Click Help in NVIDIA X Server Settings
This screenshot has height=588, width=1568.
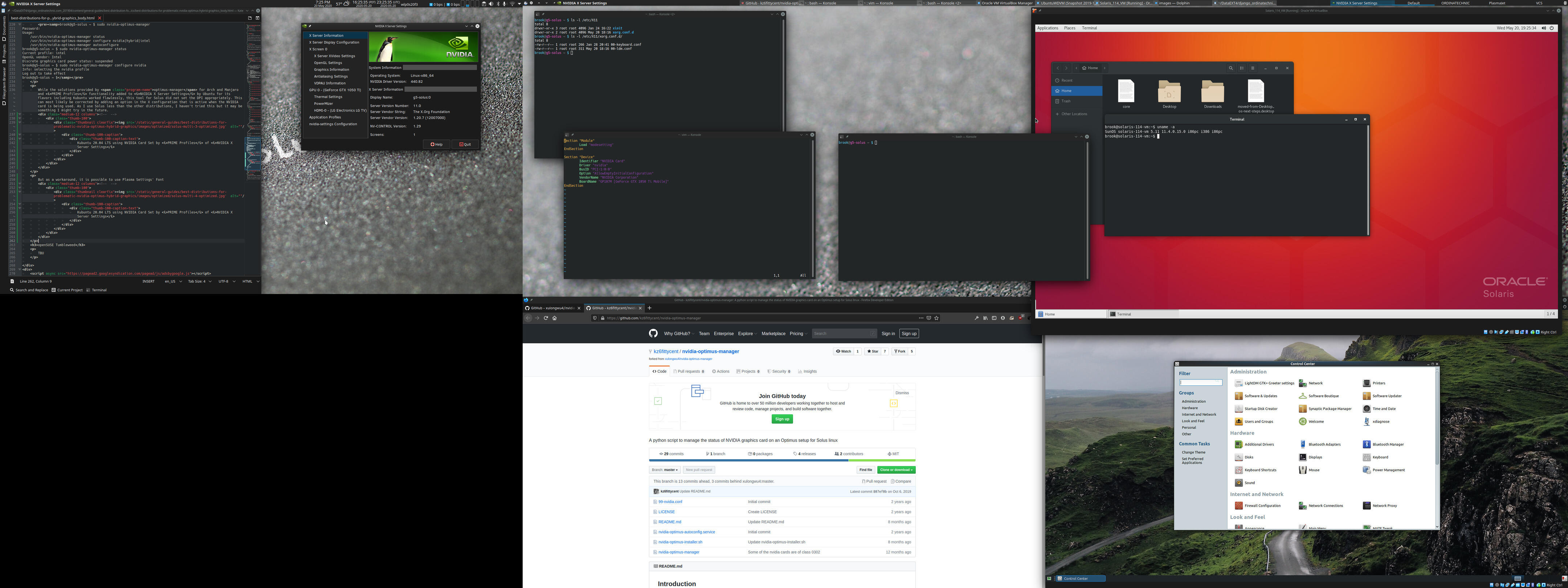pyautogui.click(x=436, y=144)
